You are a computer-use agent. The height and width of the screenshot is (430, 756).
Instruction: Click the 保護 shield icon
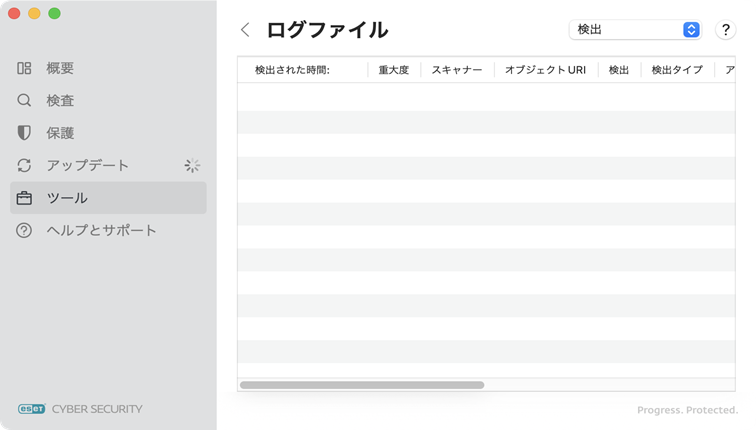[25, 133]
